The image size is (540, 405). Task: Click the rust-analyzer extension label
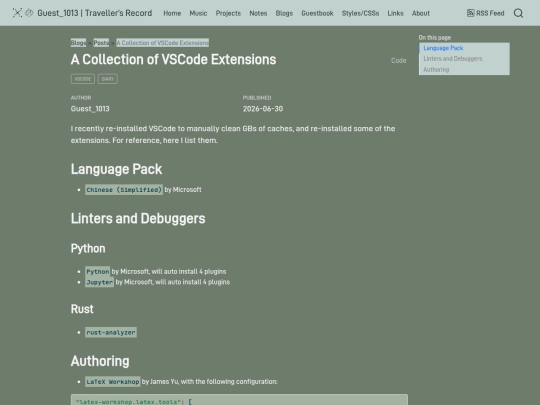point(111,332)
